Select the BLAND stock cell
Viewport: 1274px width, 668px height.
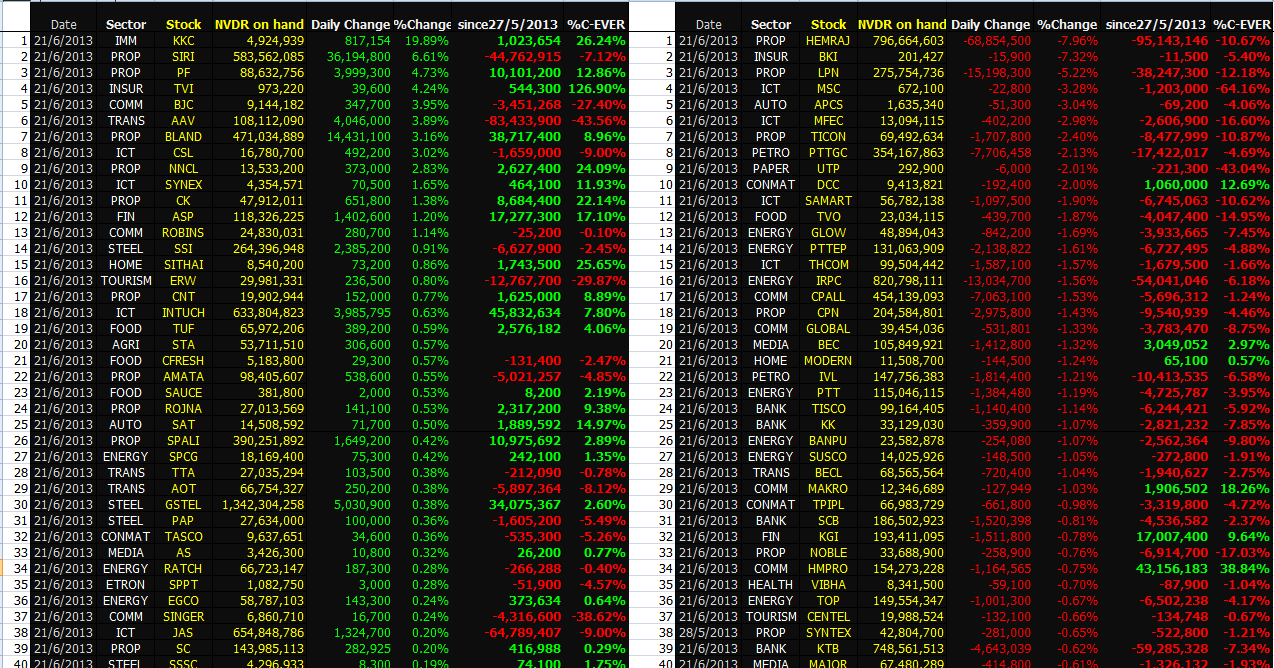pos(184,137)
